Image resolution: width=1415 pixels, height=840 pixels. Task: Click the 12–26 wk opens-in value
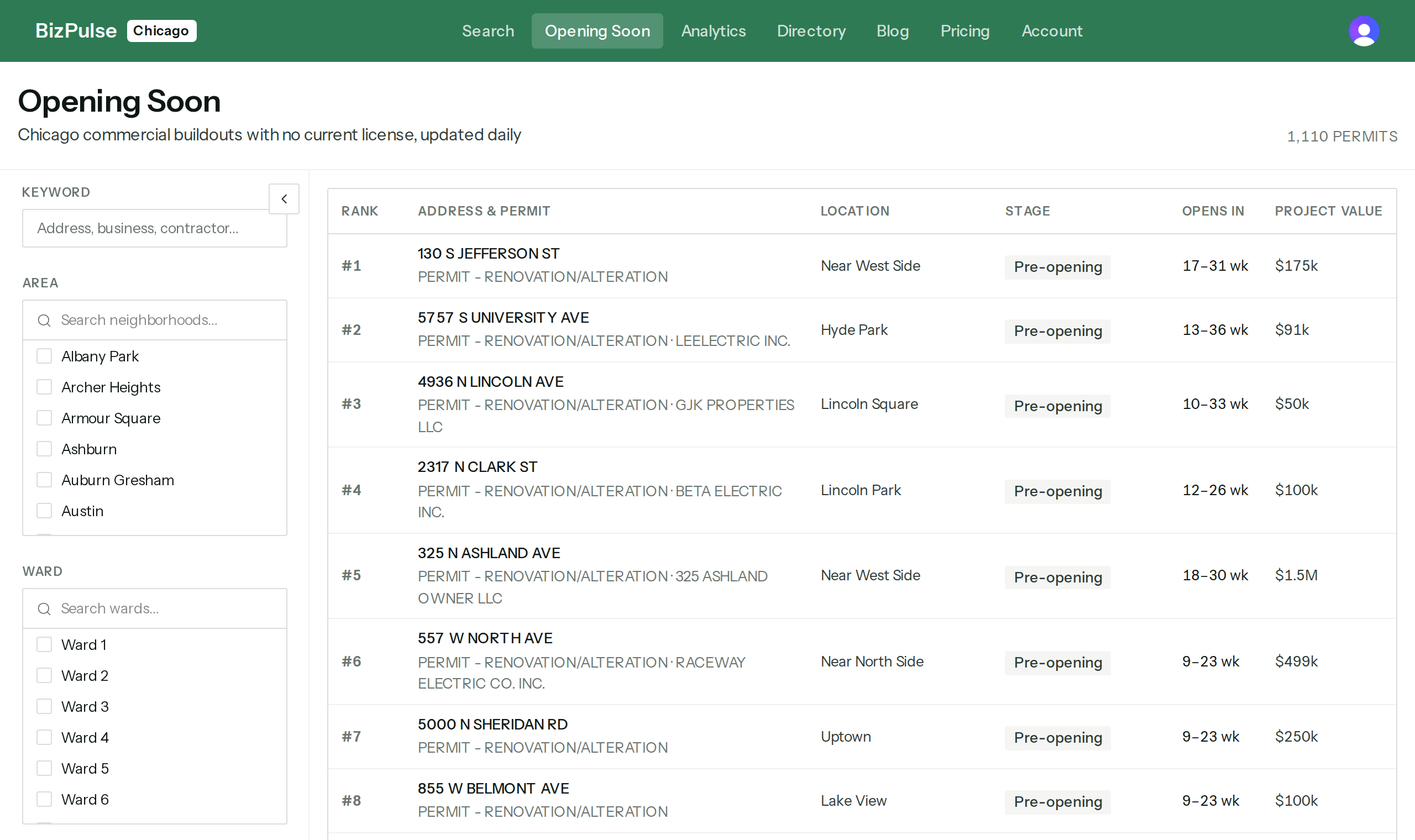tap(1215, 490)
